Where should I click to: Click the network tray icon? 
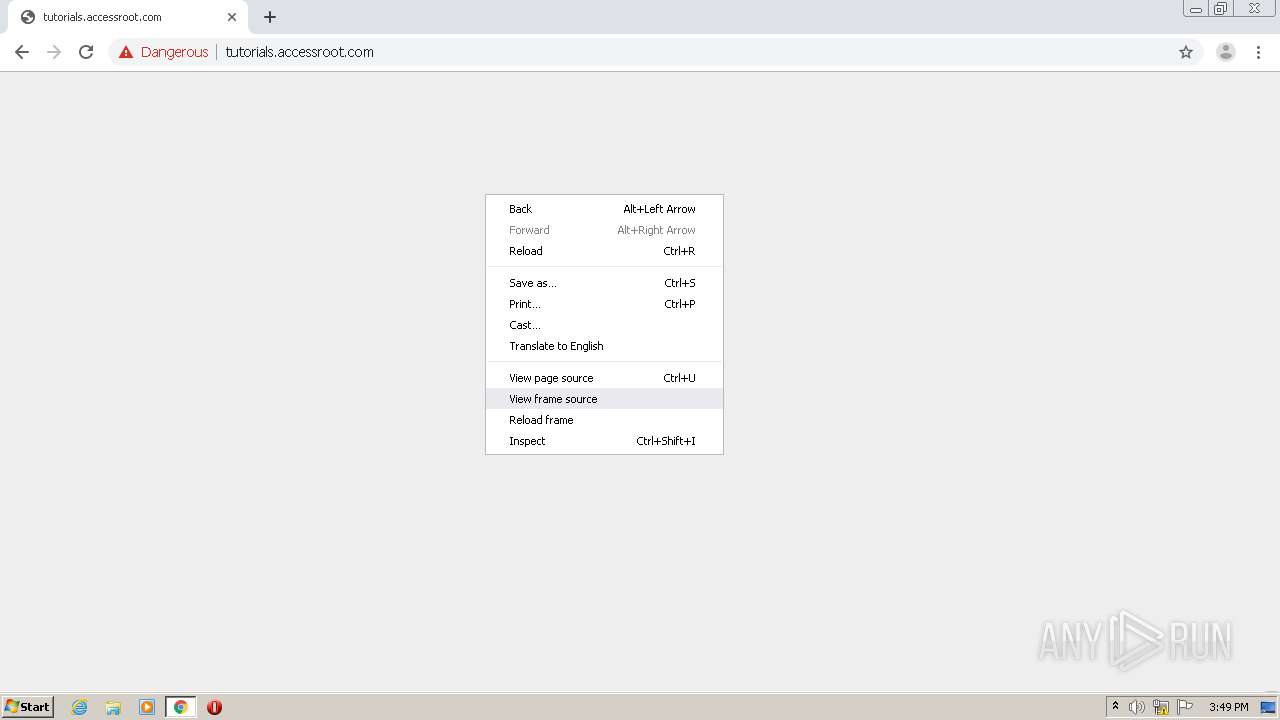[x=1161, y=707]
